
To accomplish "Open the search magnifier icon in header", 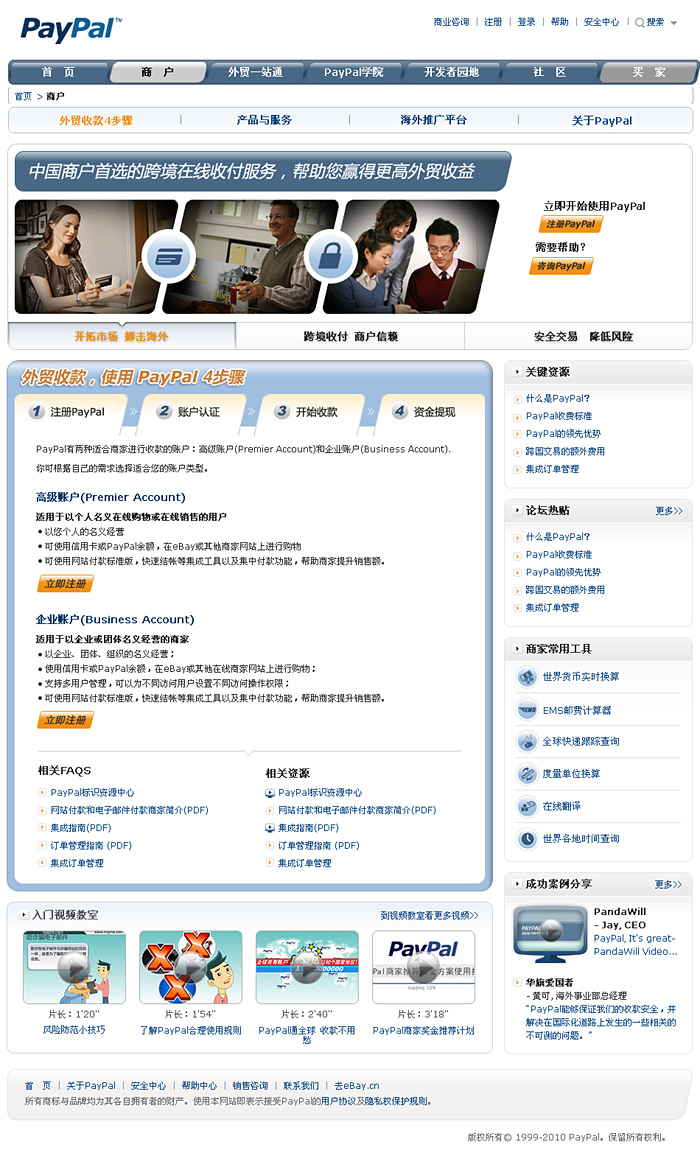I will click(639, 23).
